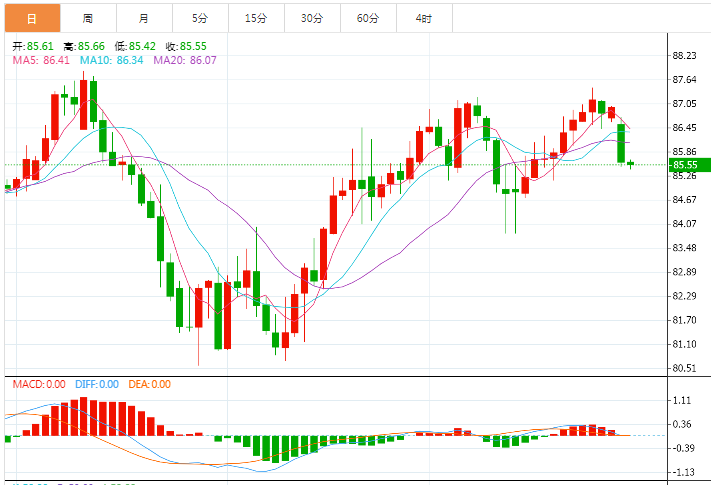Click the DEA:0.00 label
This screenshot has width=711, height=485.
[x=150, y=384]
